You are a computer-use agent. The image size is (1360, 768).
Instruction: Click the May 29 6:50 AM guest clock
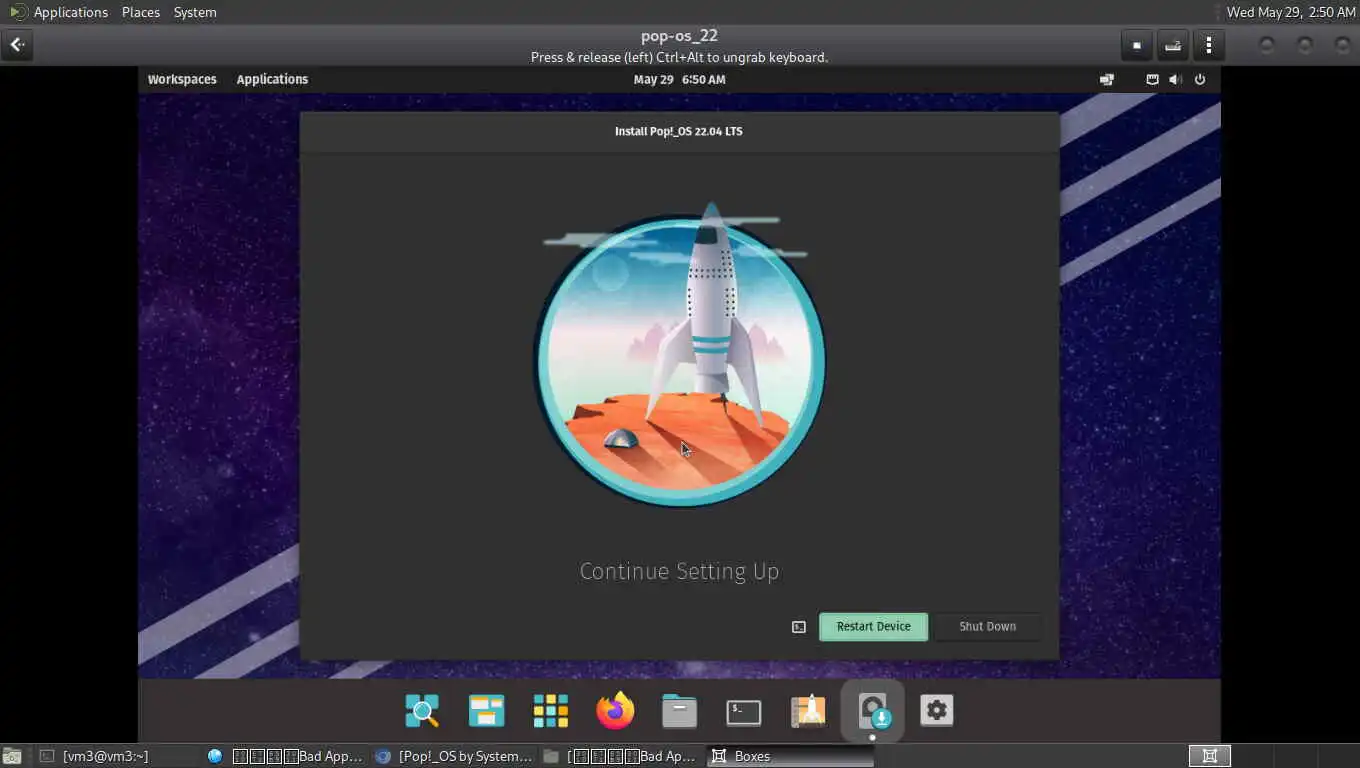(679, 79)
